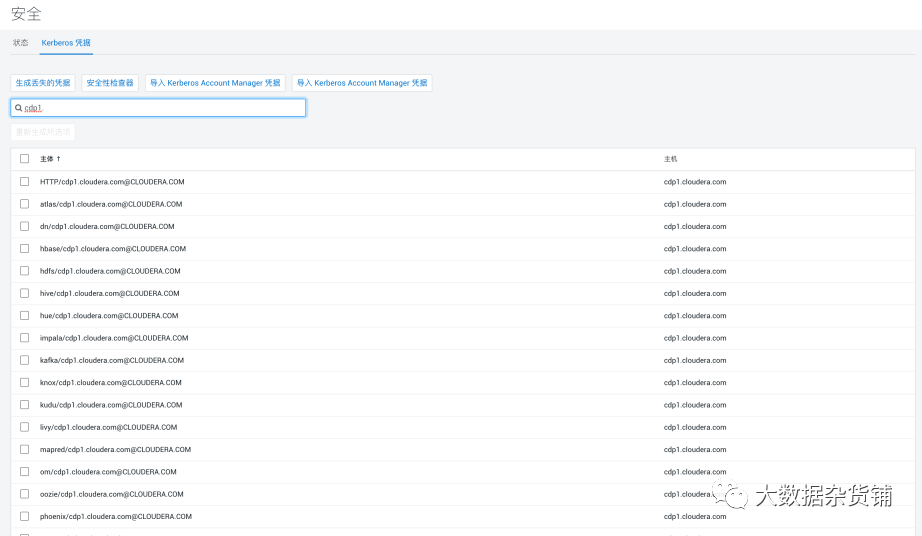The width and height of the screenshot is (922, 536).
Task: Tick the phoenix/cdp1.cloudera.com row checkbox
Action: (x=24, y=517)
